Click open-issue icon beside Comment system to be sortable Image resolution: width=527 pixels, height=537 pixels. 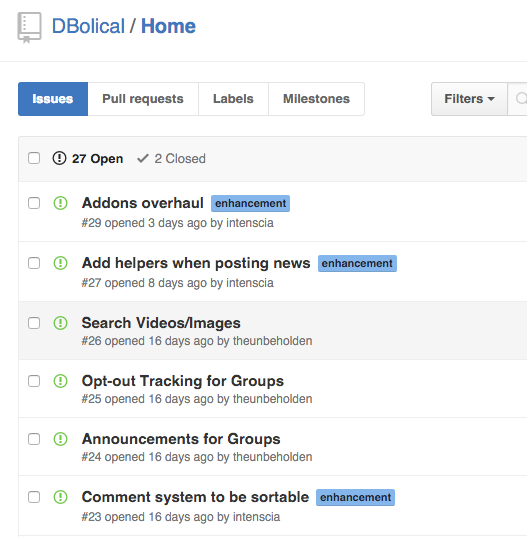tap(60, 497)
